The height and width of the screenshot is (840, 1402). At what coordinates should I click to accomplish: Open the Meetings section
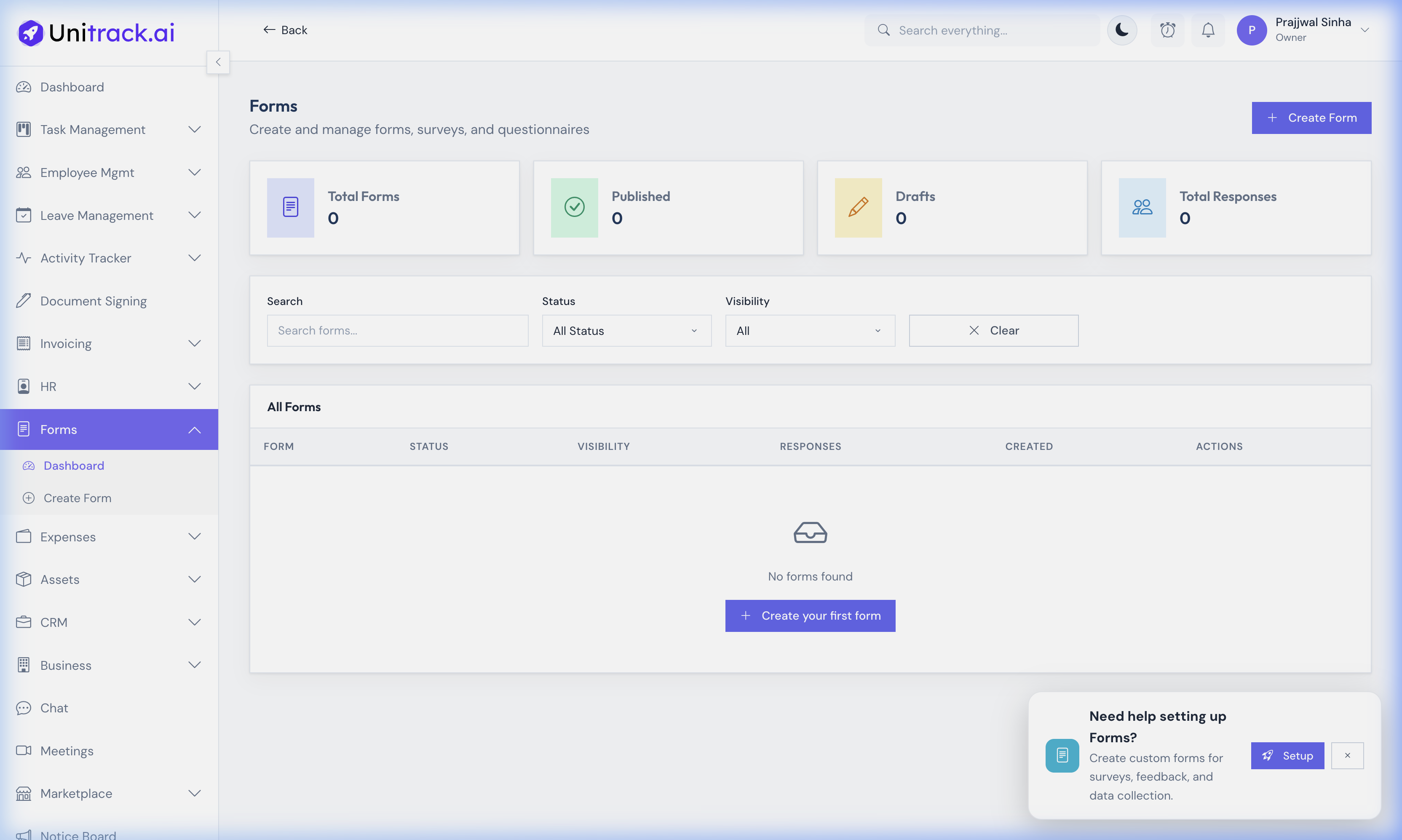[x=67, y=751]
